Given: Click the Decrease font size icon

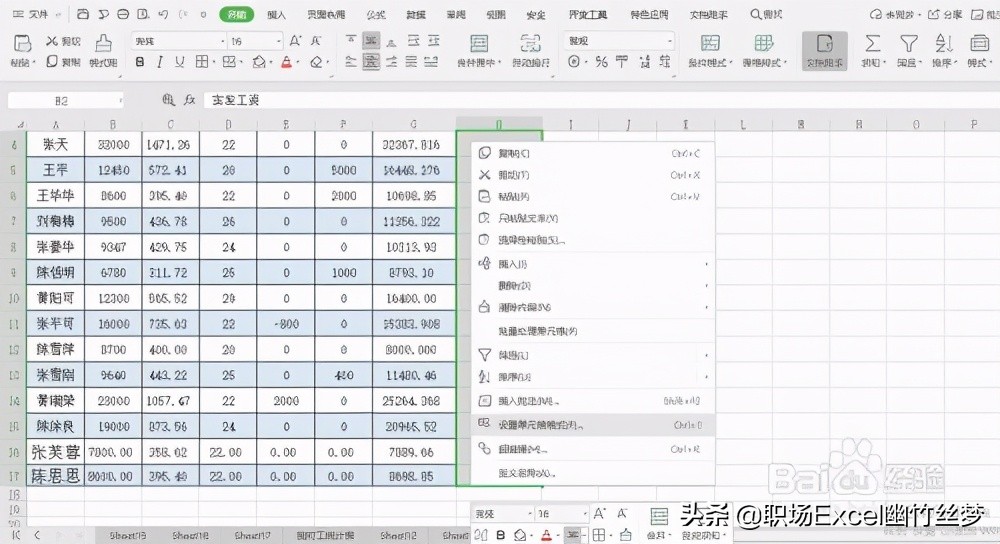Looking at the screenshot, I should tap(316, 41).
